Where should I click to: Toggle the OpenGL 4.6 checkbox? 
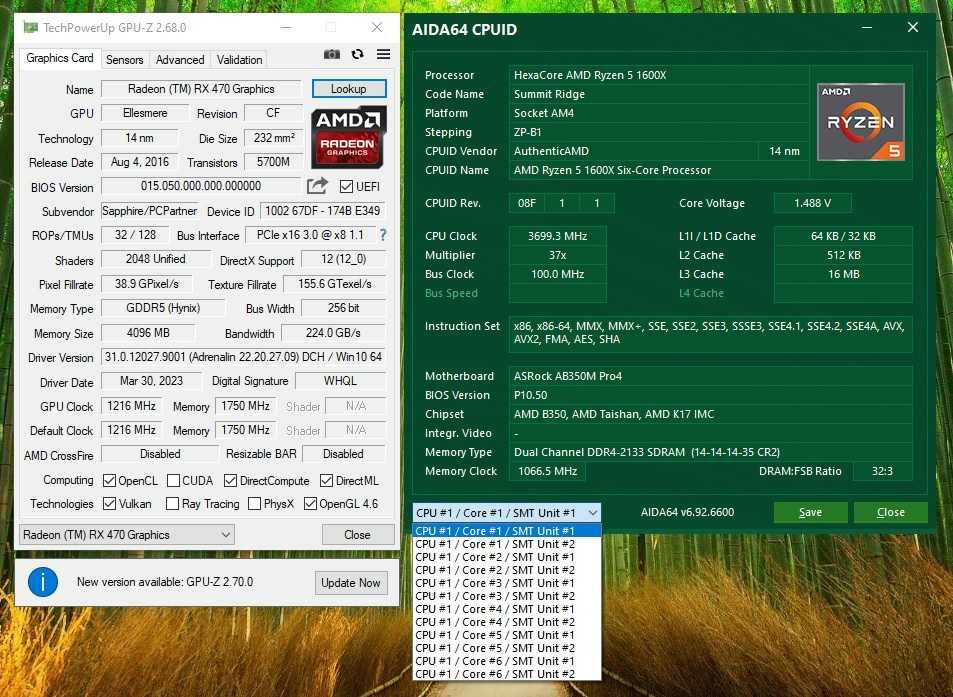point(310,504)
